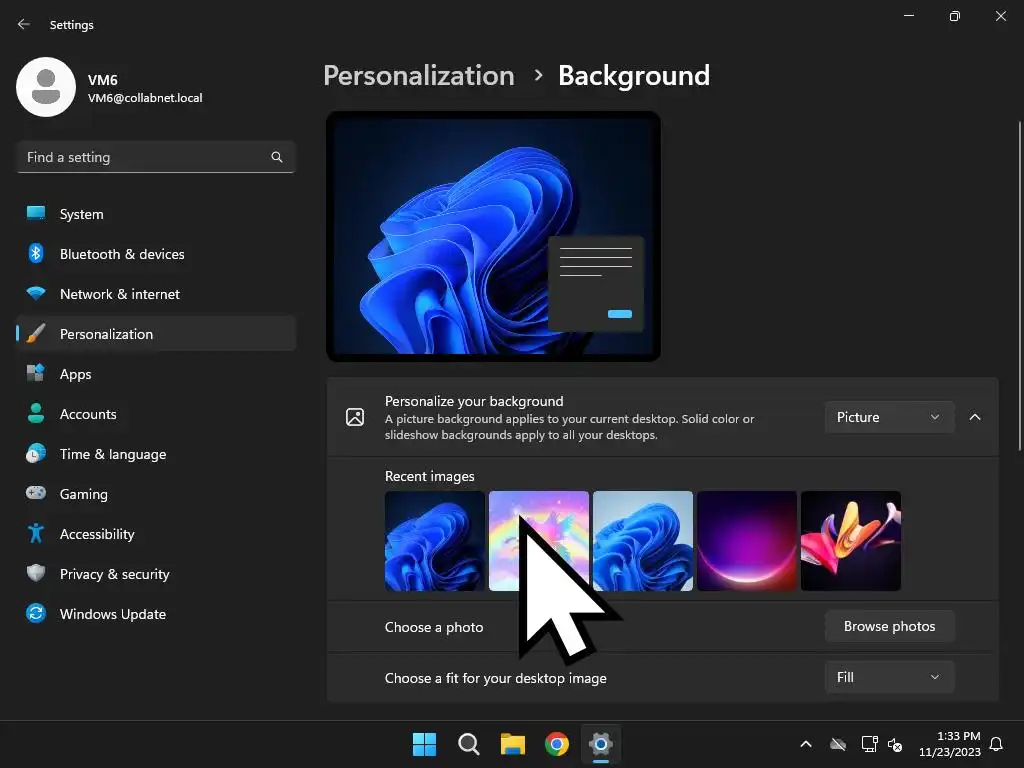Click the VM6@collabnet.local account text
The height and width of the screenshot is (768, 1024).
click(x=145, y=98)
